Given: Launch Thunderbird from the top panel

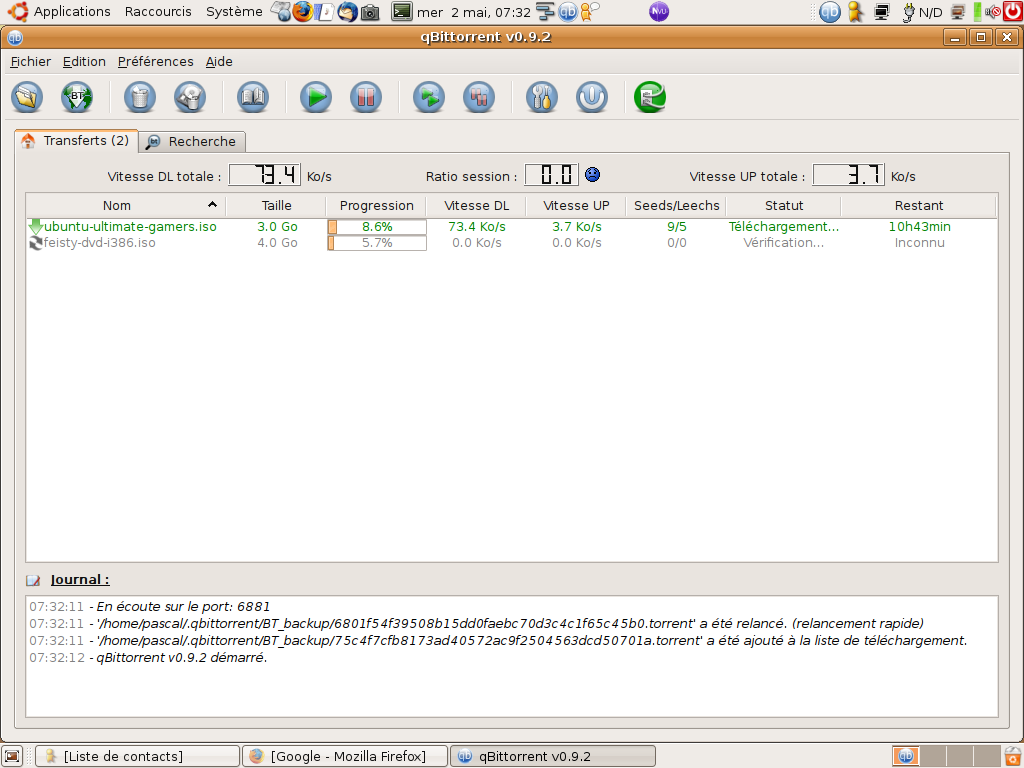Looking at the screenshot, I should click(347, 12).
